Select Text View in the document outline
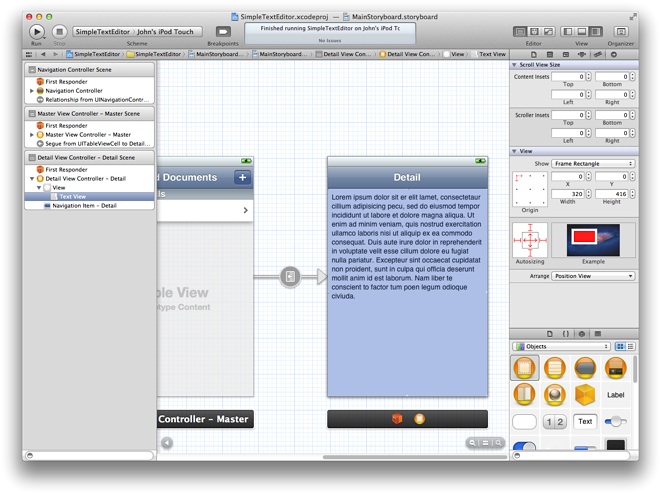 click(x=72, y=197)
